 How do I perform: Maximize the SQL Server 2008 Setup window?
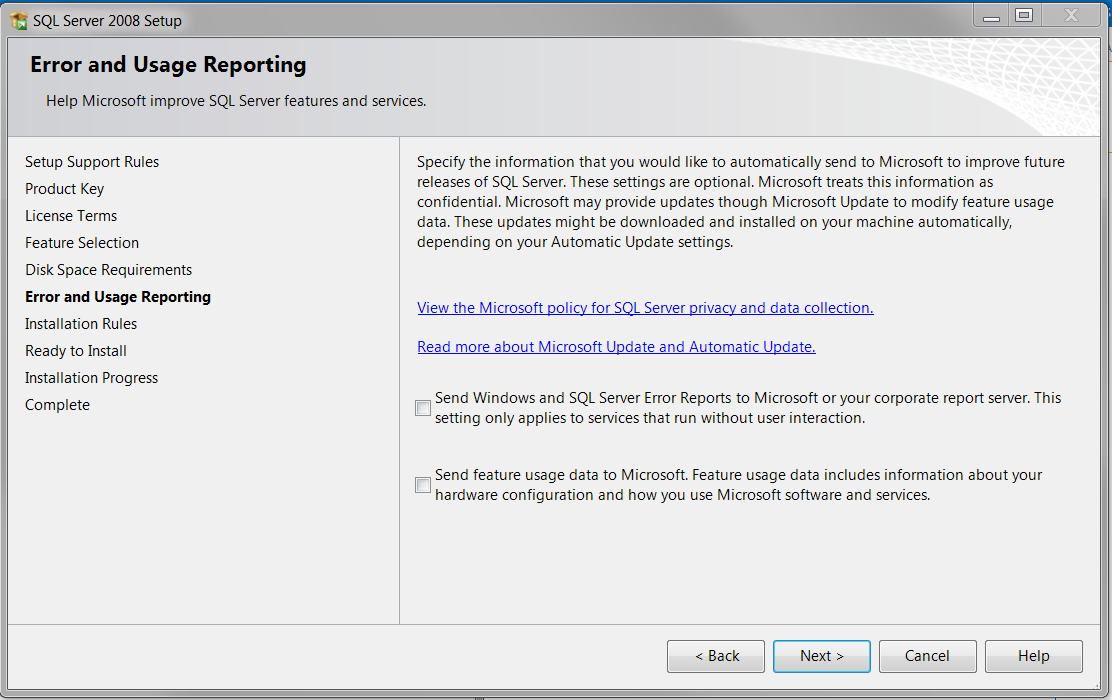click(1023, 15)
